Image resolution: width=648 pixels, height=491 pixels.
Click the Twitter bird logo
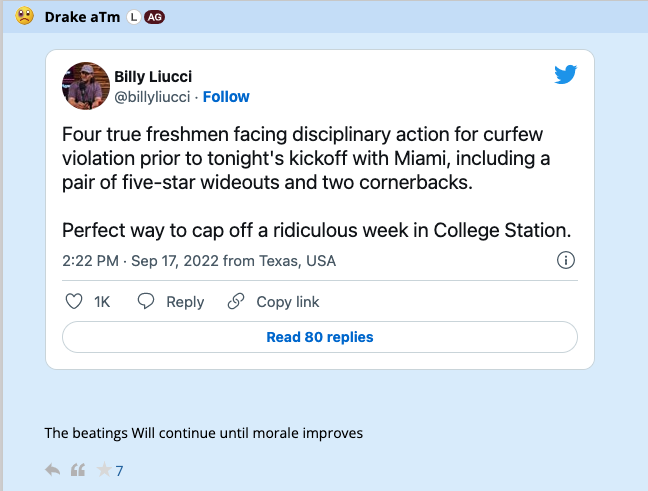click(565, 74)
